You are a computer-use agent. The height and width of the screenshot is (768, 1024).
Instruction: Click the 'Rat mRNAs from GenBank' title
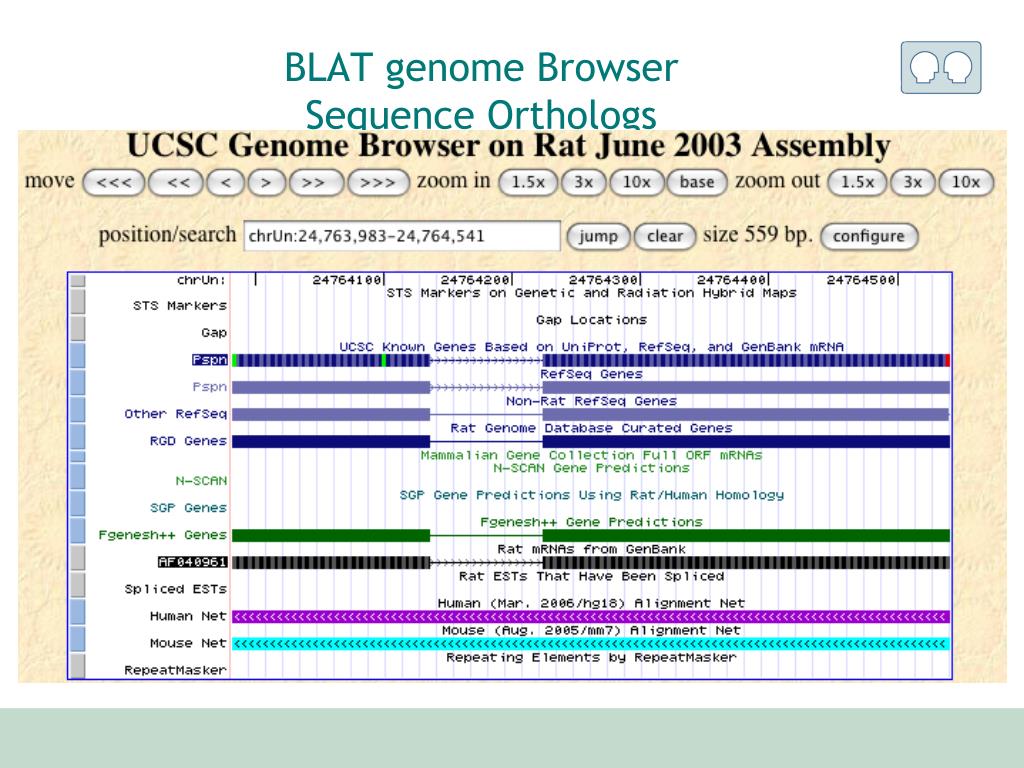(x=591, y=549)
